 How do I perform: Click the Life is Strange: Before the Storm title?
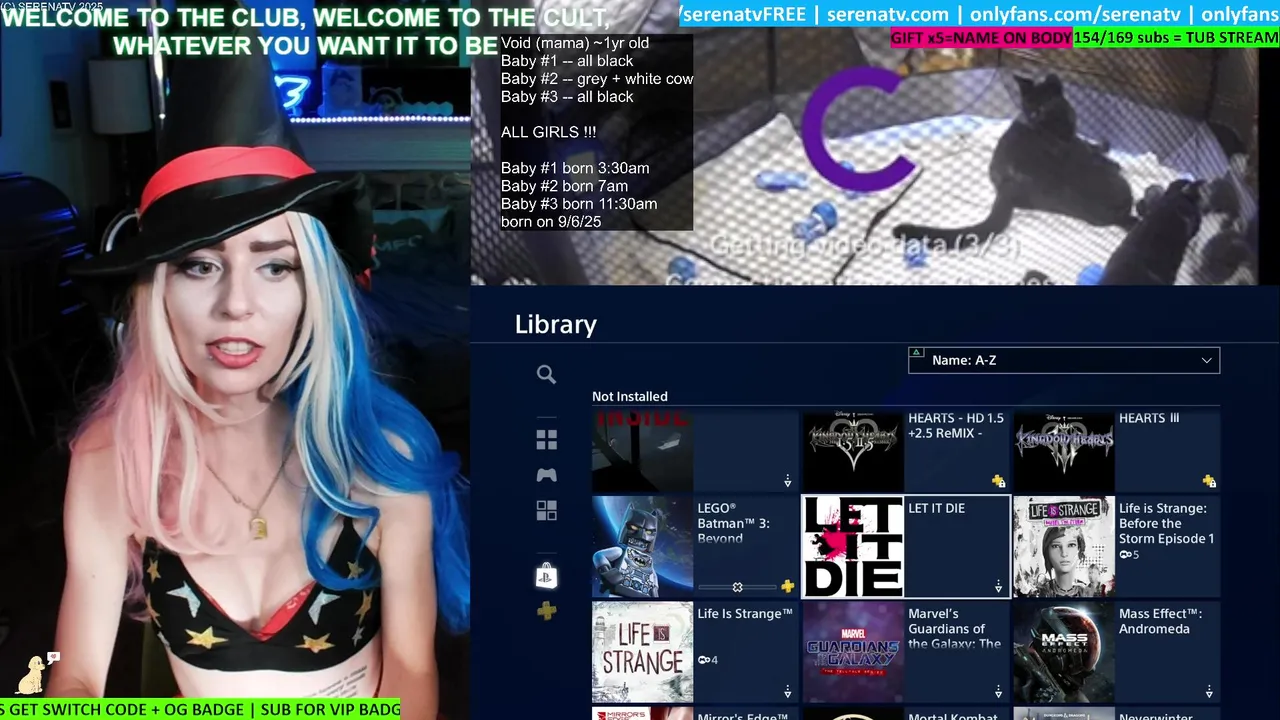click(x=1167, y=523)
